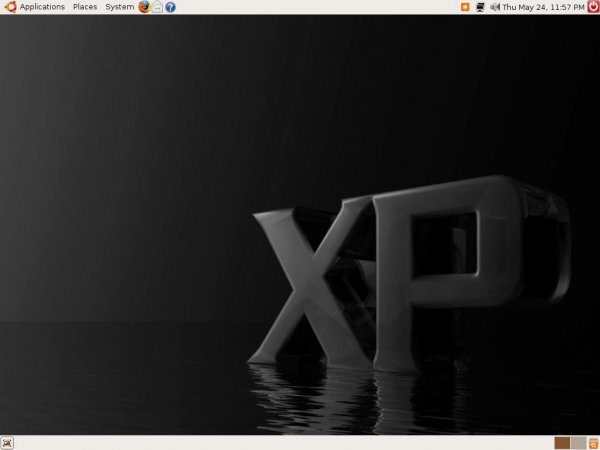
Task: Click the Ubuntu logo icon
Action: (10, 7)
